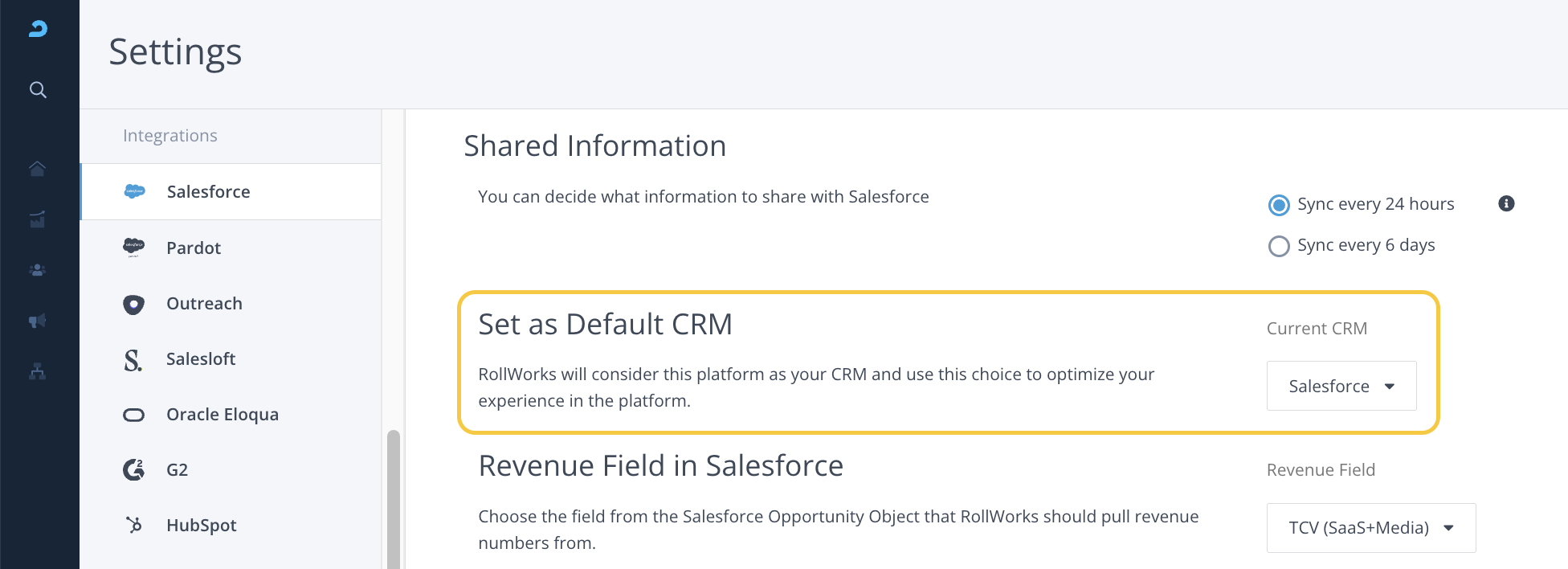The height and width of the screenshot is (569, 1568).
Task: Open the audiences people sidebar icon
Action: [37, 270]
